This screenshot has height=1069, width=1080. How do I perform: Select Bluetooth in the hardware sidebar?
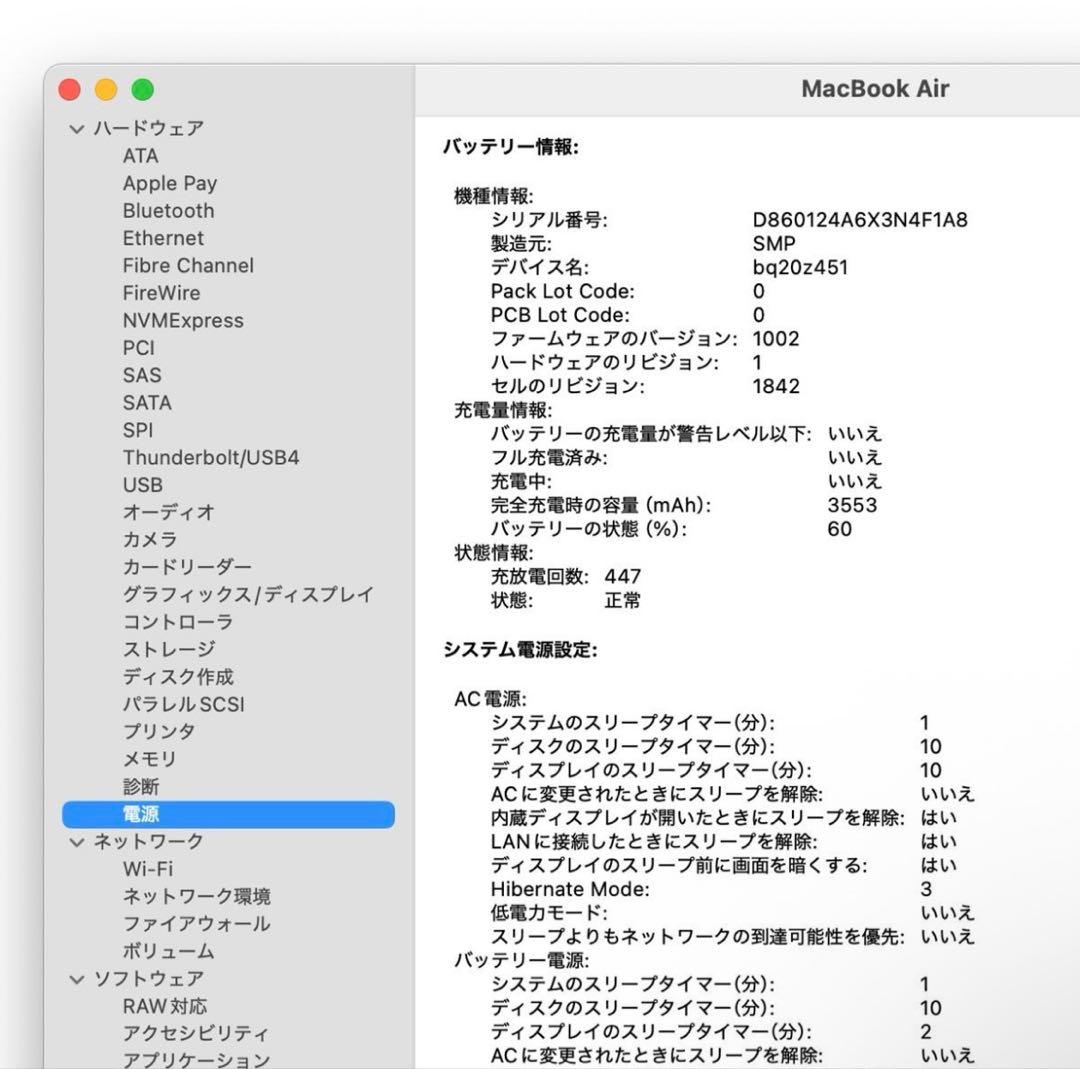[x=166, y=210]
